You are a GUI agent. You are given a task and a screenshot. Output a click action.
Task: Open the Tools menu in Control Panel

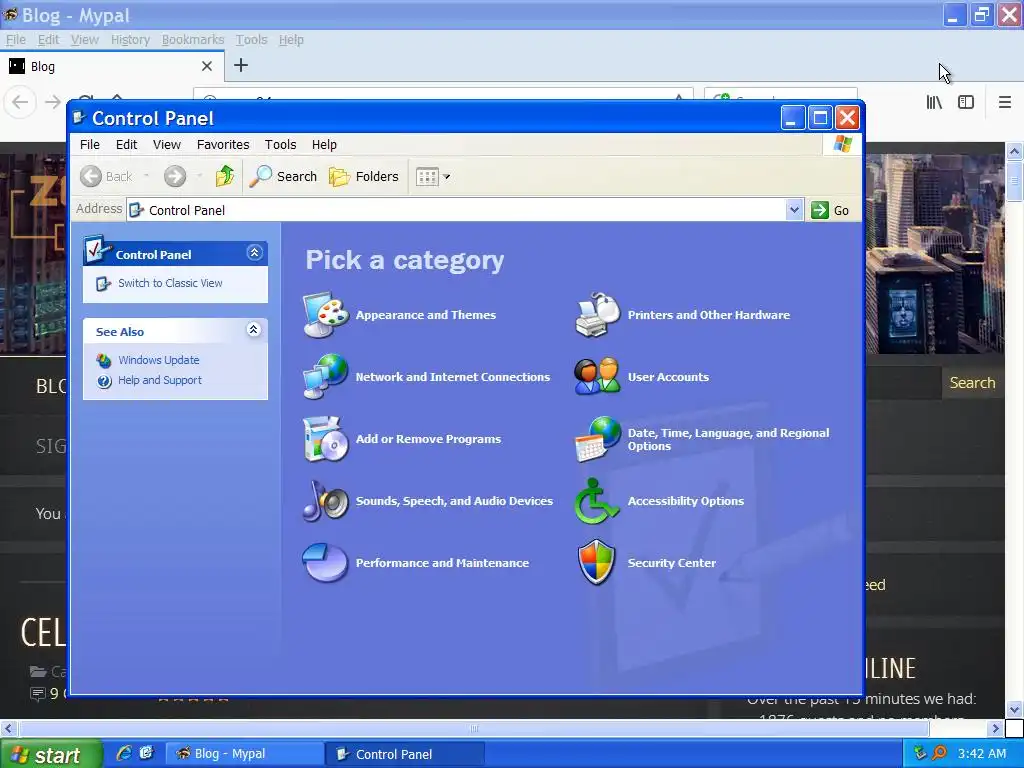tap(280, 144)
